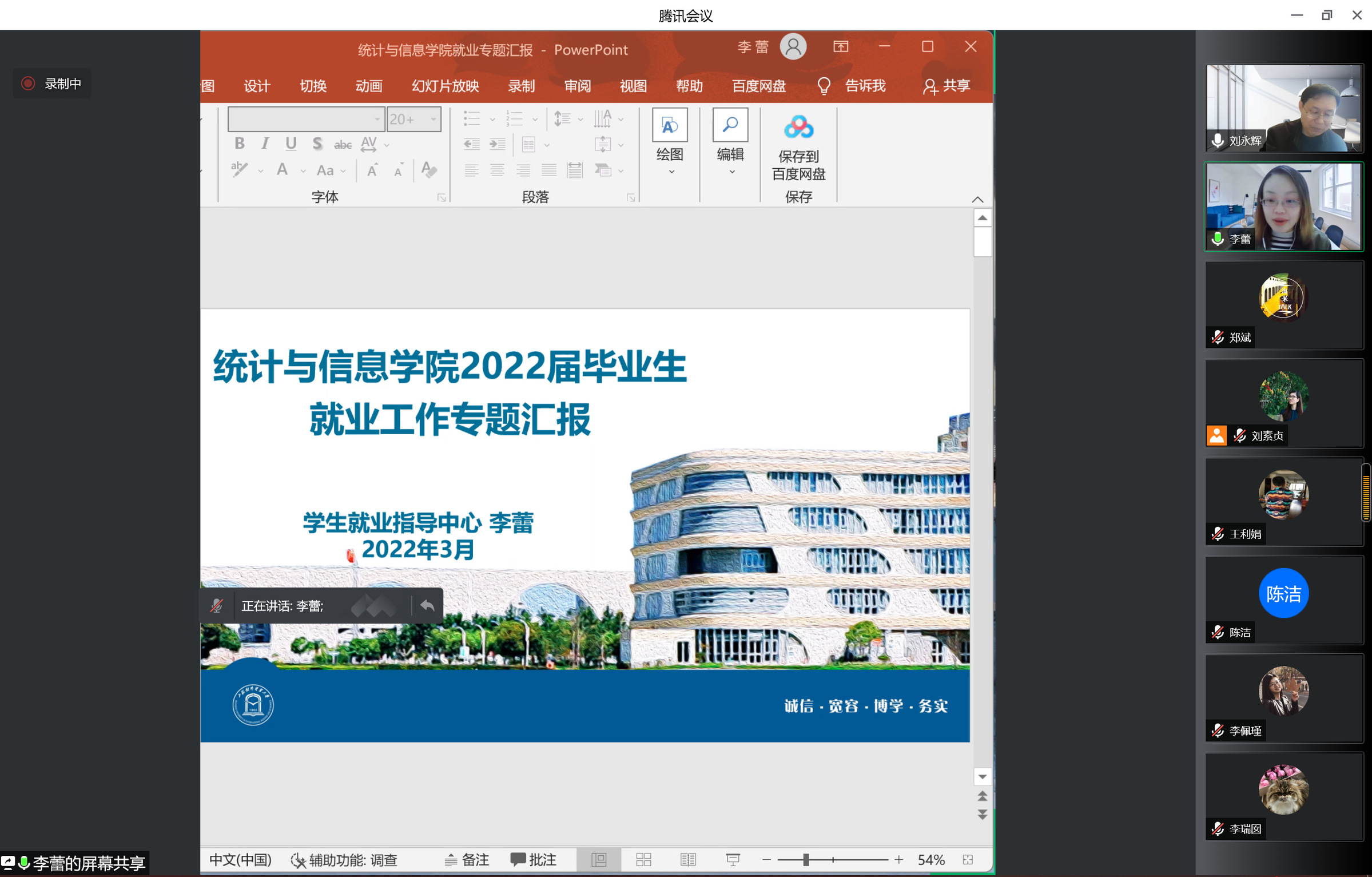Image resolution: width=1372 pixels, height=877 pixels.
Task: Open the 幻灯片放映 ribbon tab
Action: (x=445, y=86)
